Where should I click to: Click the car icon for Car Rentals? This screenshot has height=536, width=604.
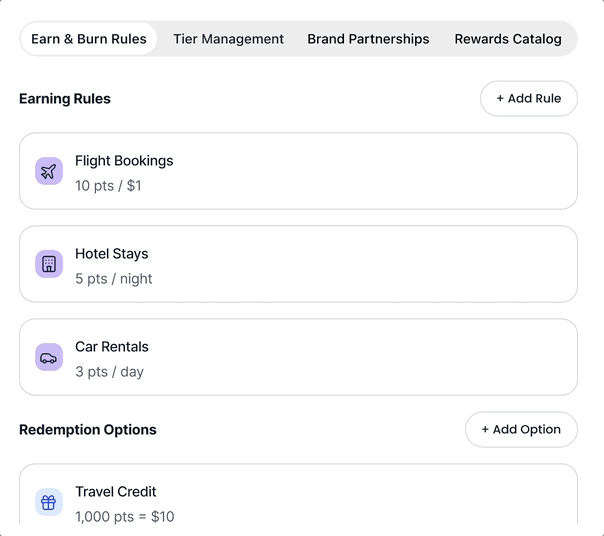49,357
